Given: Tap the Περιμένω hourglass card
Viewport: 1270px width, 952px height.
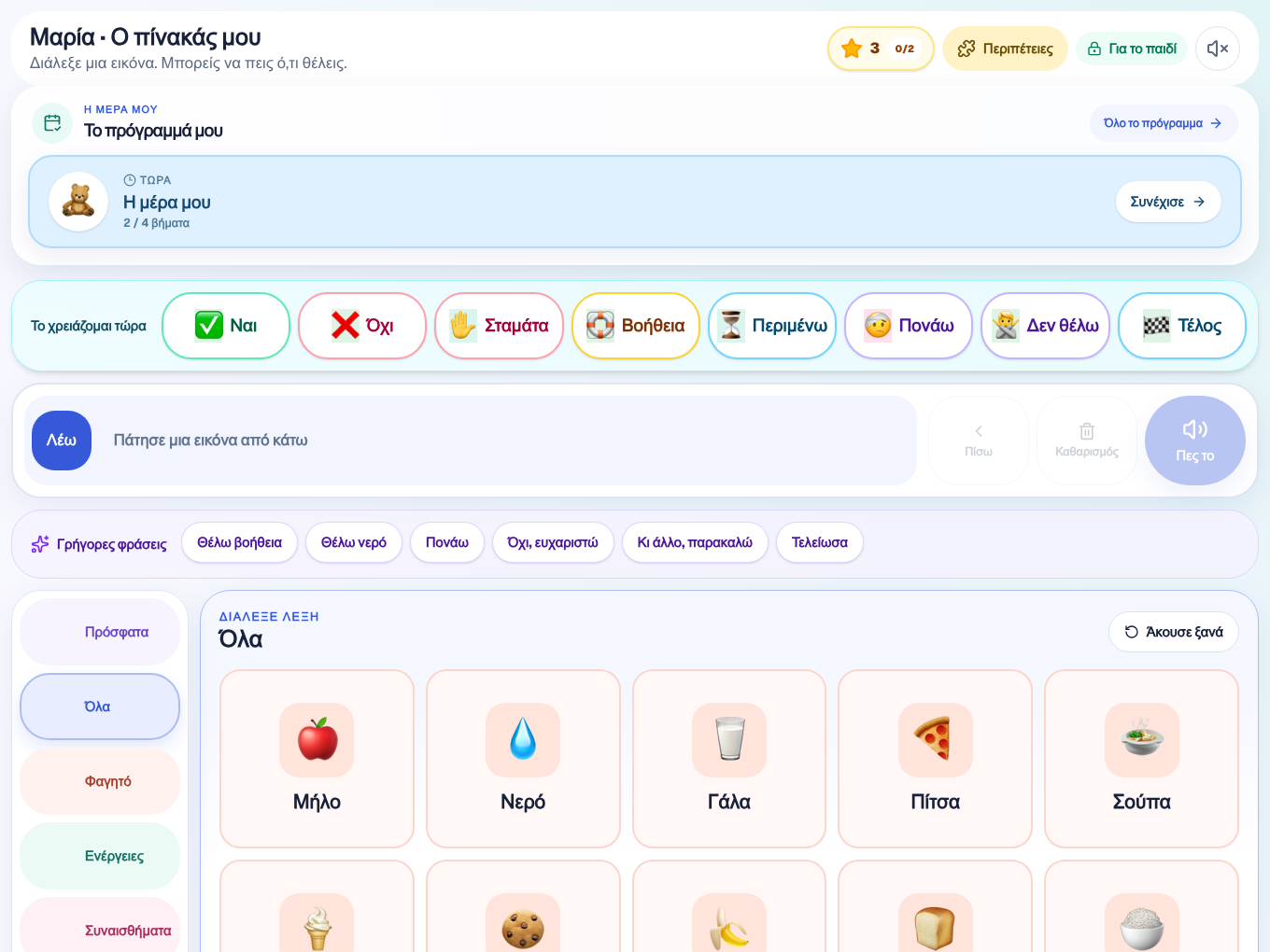Looking at the screenshot, I should click(772, 326).
